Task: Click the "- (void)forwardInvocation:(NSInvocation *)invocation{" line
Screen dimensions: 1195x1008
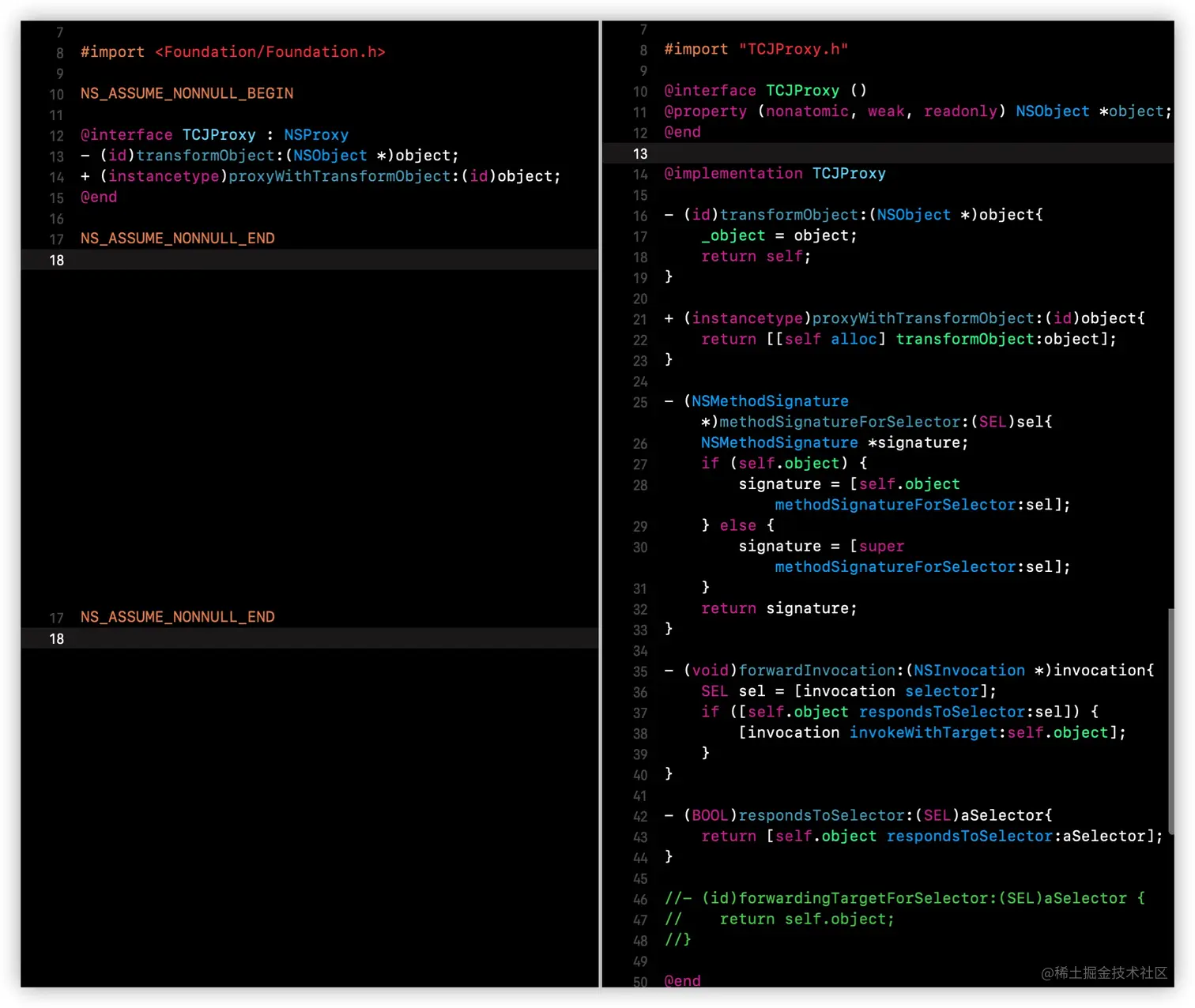Action: coord(910,671)
